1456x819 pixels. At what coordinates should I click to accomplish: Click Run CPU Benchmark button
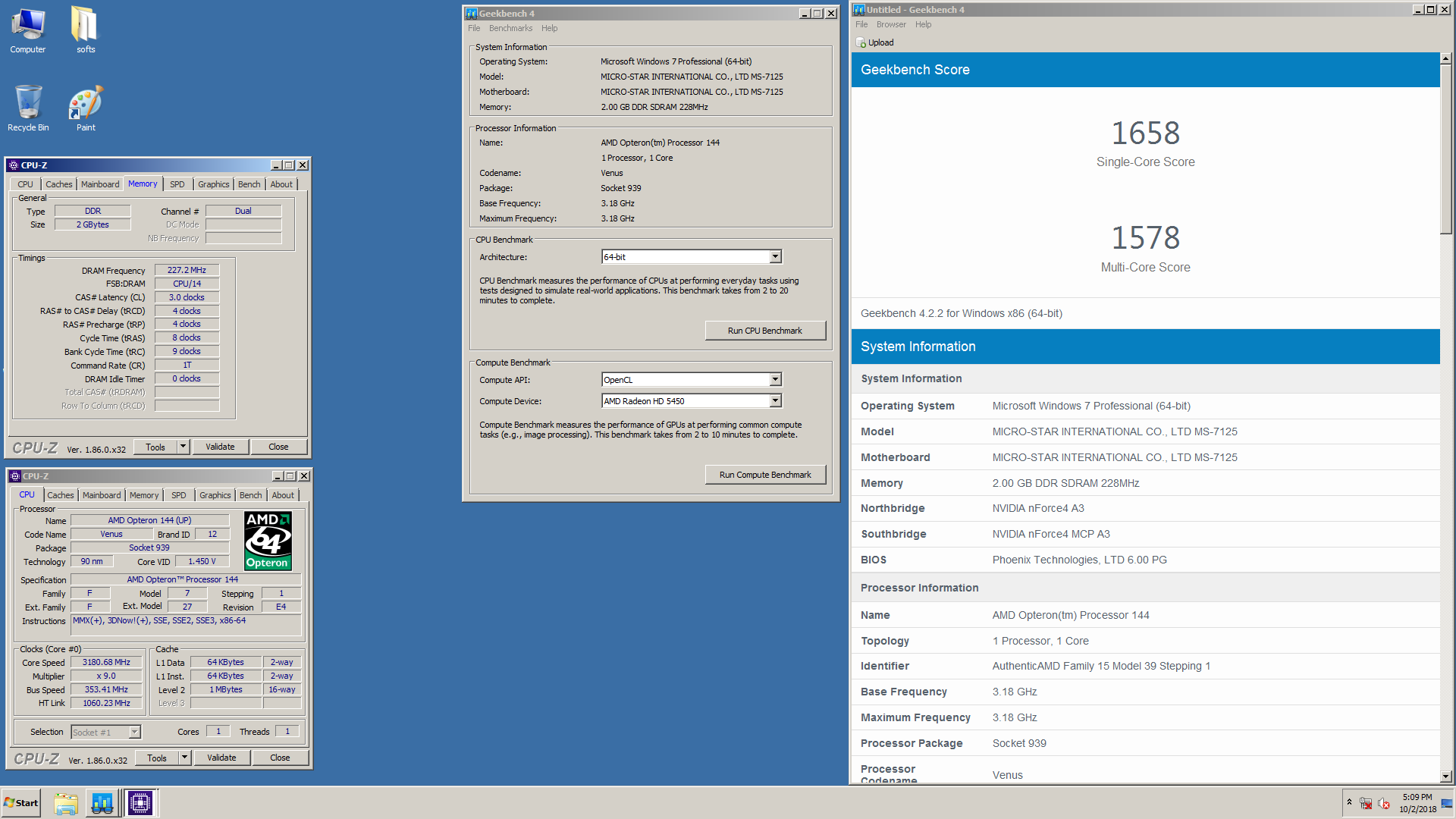pyautogui.click(x=765, y=331)
